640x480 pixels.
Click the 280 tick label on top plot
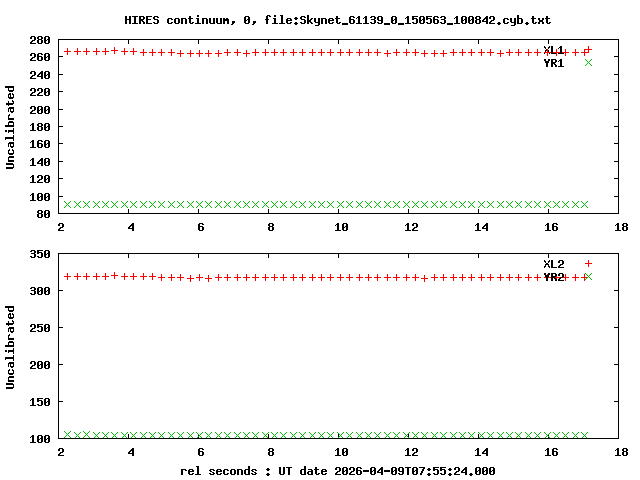click(40, 40)
